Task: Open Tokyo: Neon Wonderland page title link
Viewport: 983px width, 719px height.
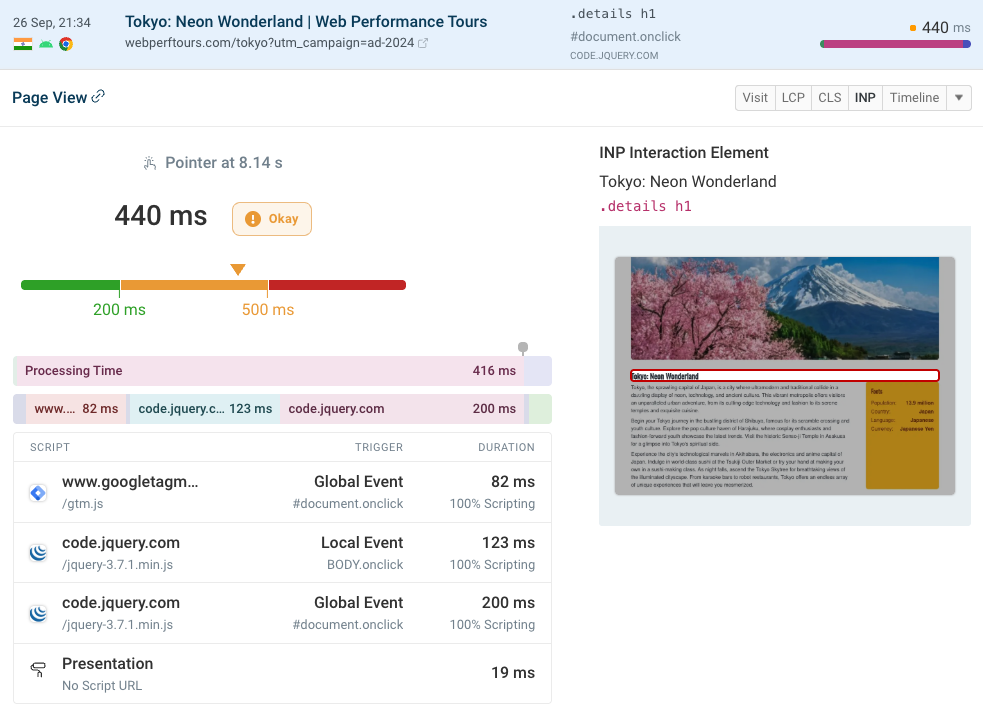Action: (x=306, y=21)
